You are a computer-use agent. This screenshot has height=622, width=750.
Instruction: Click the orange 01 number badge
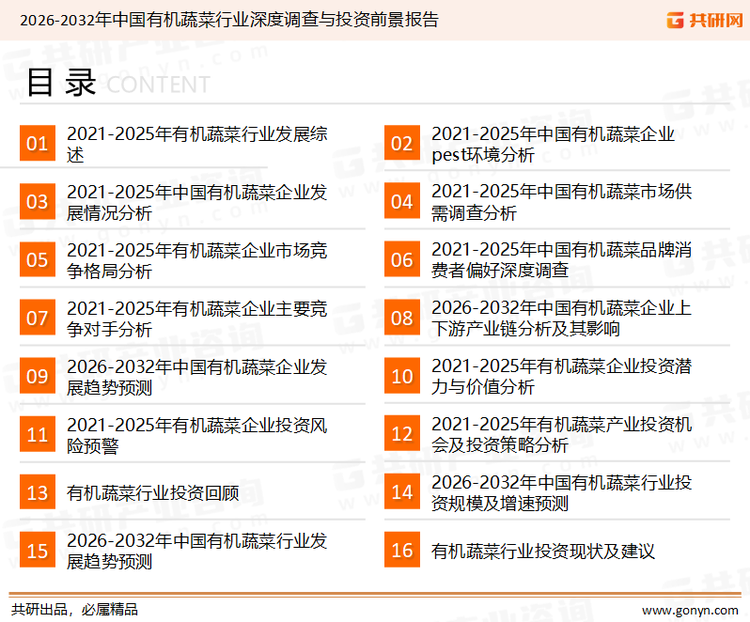pyautogui.click(x=37, y=144)
